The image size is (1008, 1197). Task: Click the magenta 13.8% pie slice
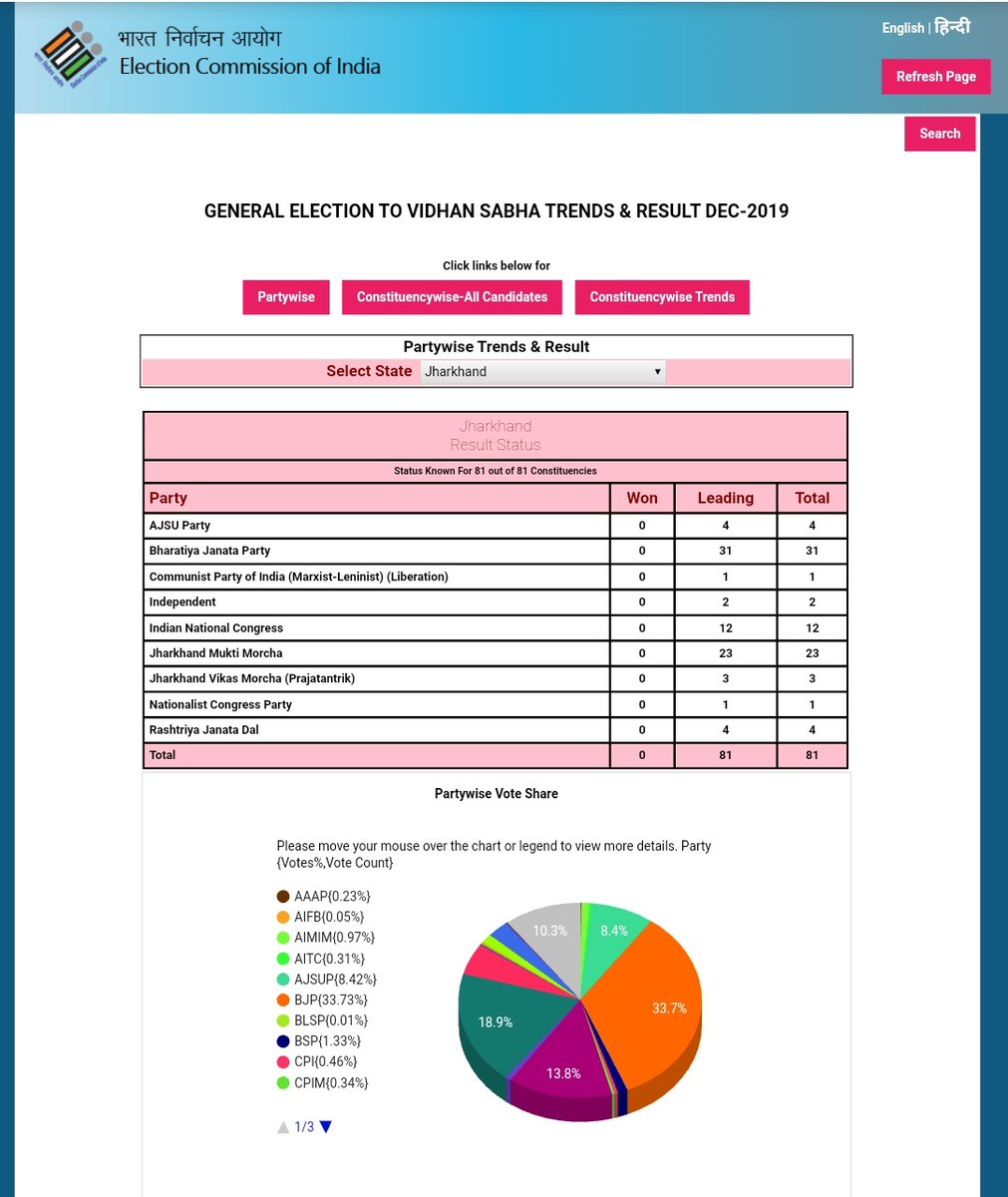point(563,1067)
